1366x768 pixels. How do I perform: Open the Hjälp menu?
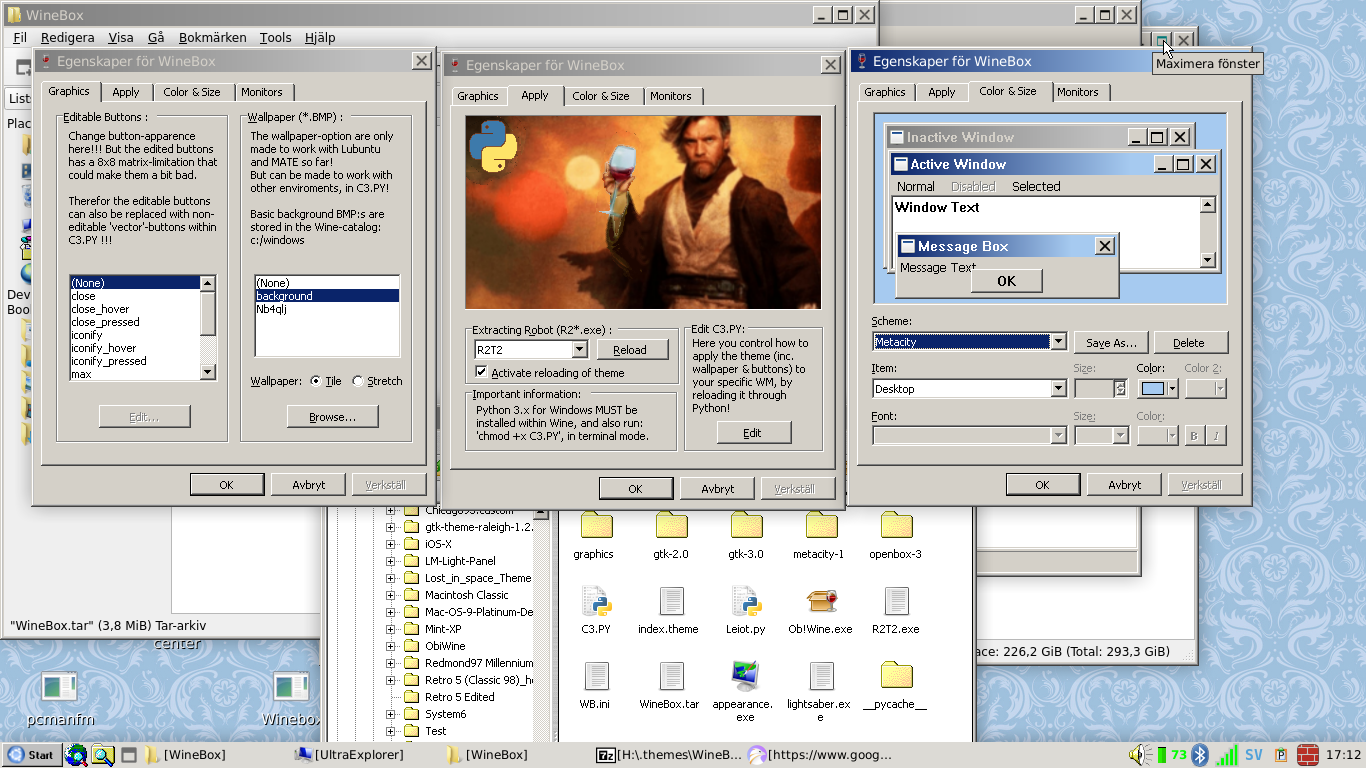pyautogui.click(x=319, y=37)
